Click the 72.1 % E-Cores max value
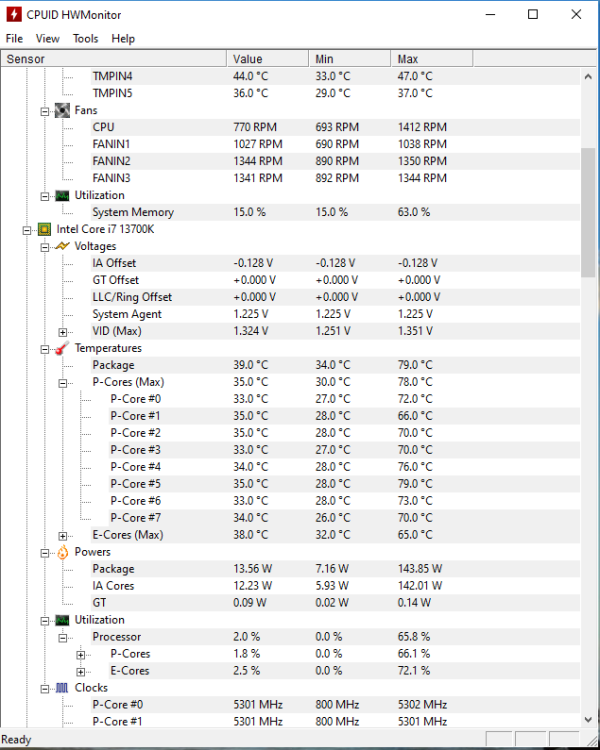The width and height of the screenshot is (600, 750). [x=414, y=671]
